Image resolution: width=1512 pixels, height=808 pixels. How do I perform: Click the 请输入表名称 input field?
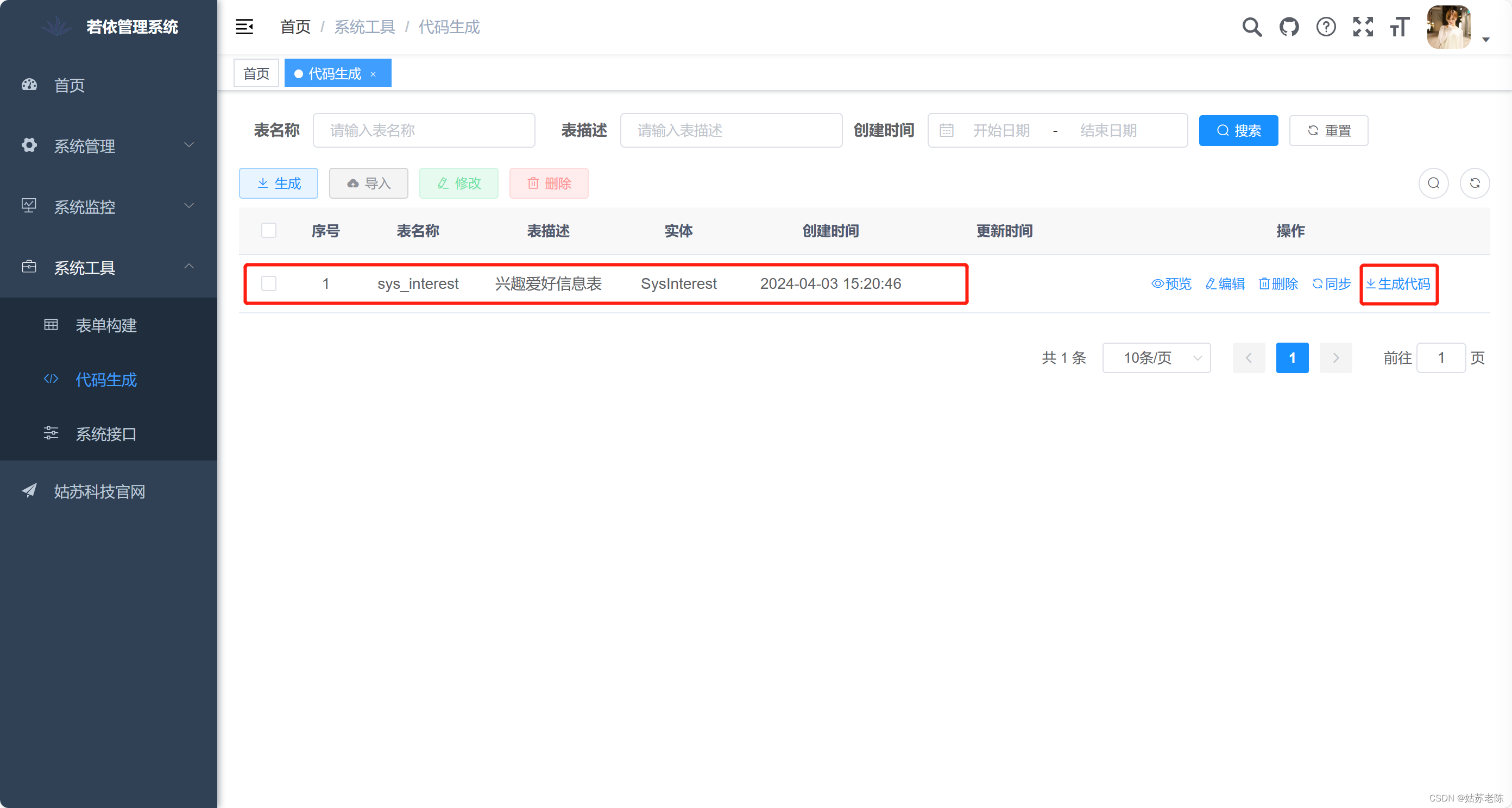424,130
